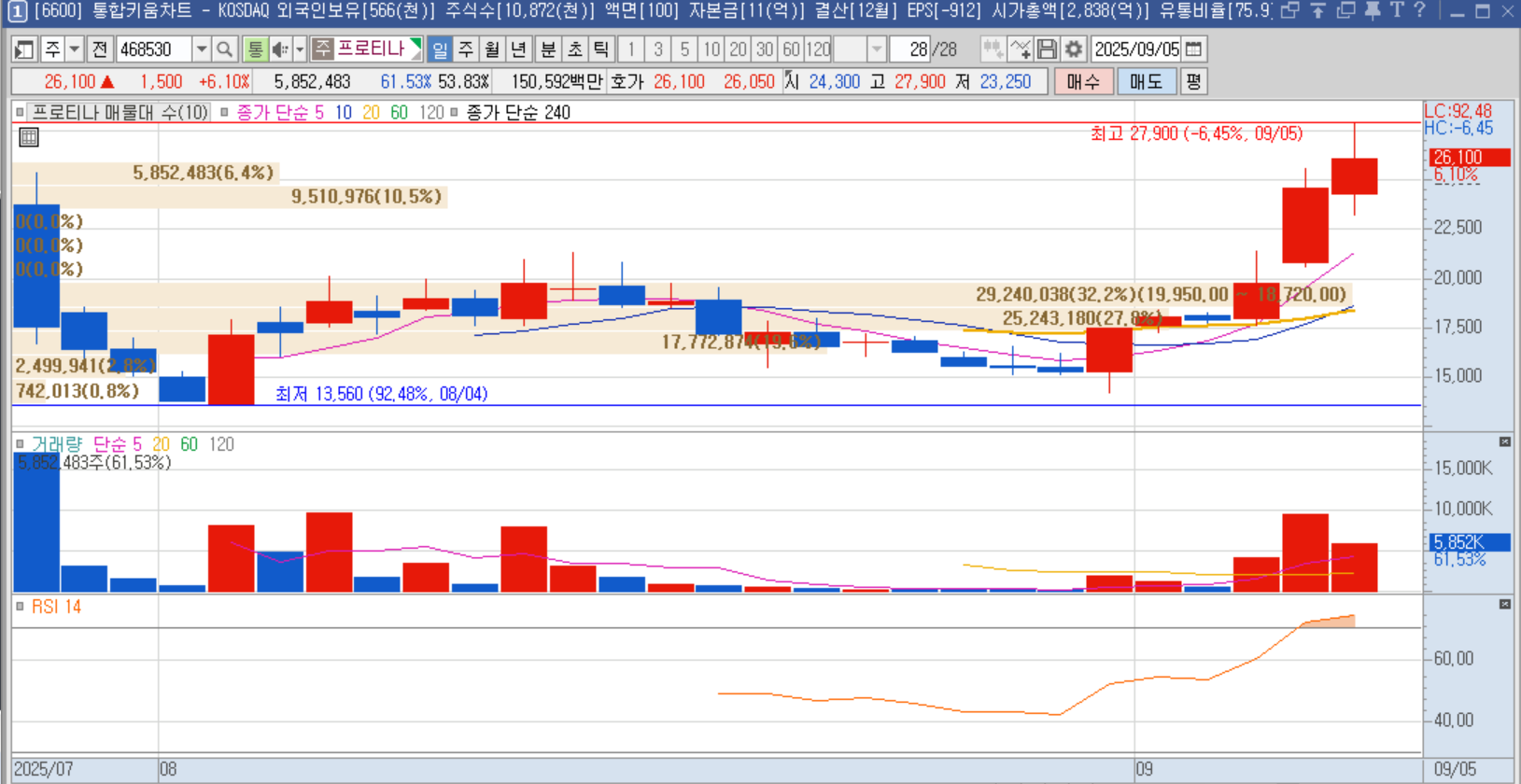
Task: Click the volume tag 5,852K
Action: (1471, 541)
